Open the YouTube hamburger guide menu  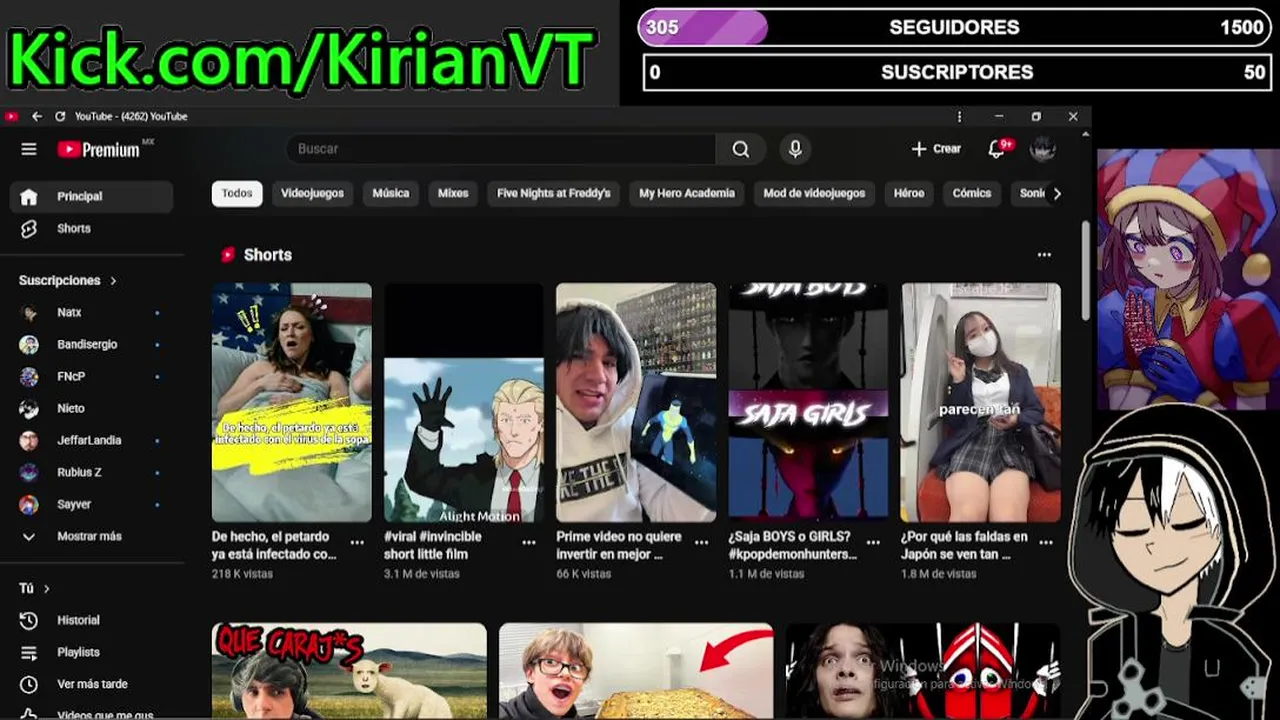29,149
